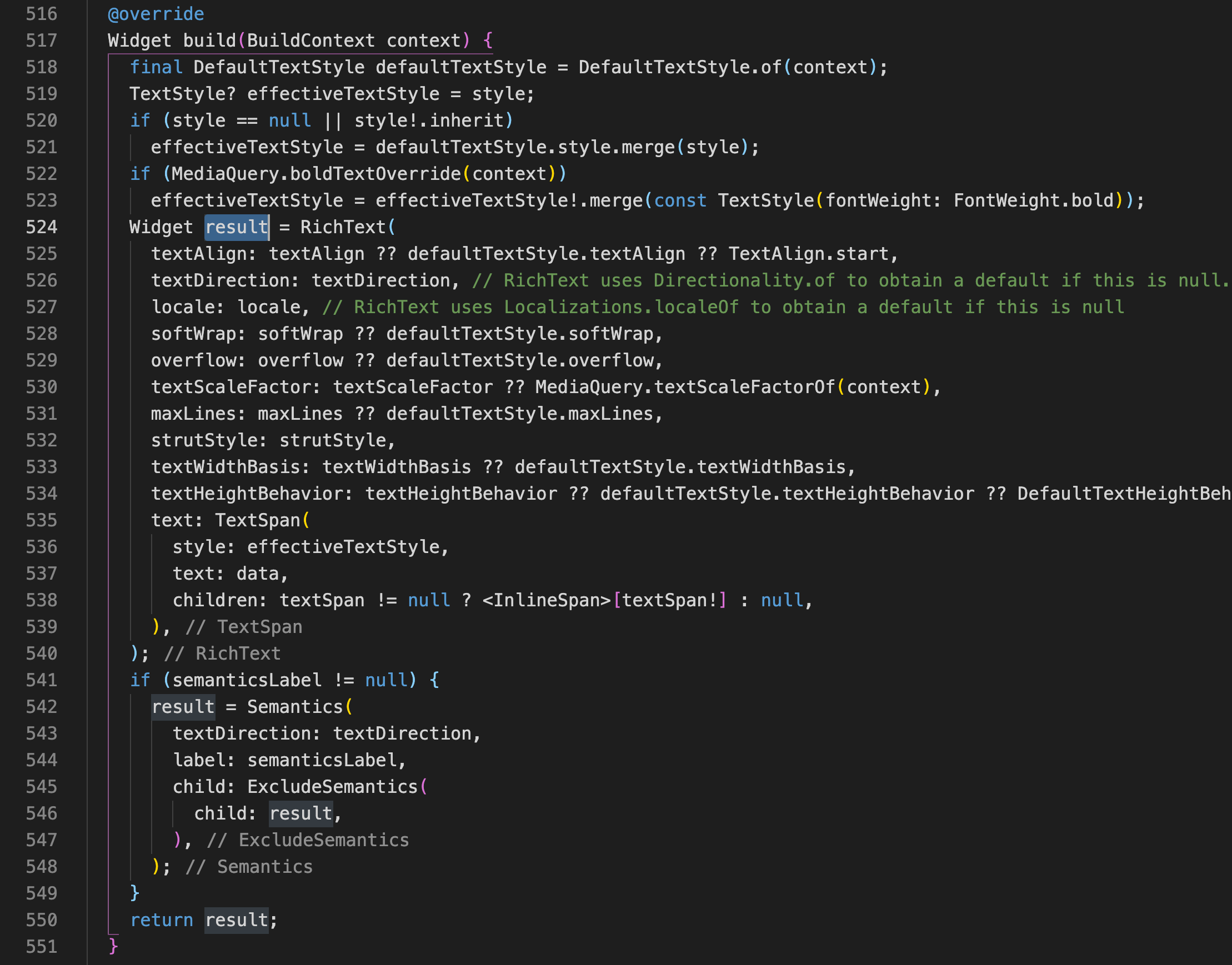Click the ExcludeSemantics constructor name
Image resolution: width=1232 pixels, height=965 pixels.
[332, 786]
